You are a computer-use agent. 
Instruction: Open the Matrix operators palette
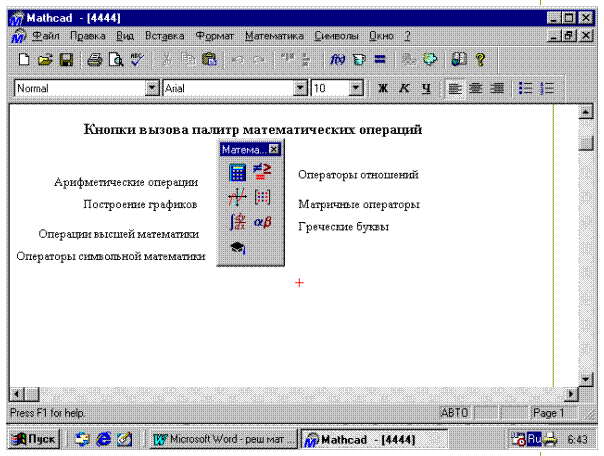pos(262,197)
